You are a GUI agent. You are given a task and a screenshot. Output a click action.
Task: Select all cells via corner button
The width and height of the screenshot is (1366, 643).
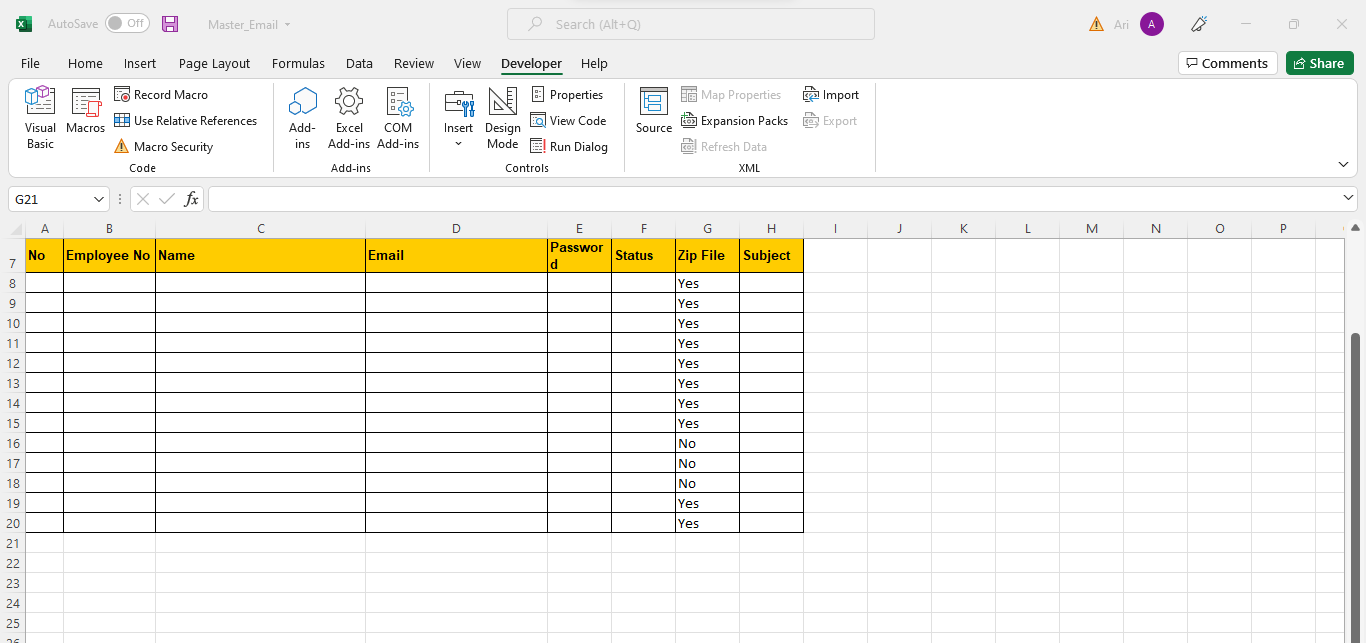click(16, 229)
